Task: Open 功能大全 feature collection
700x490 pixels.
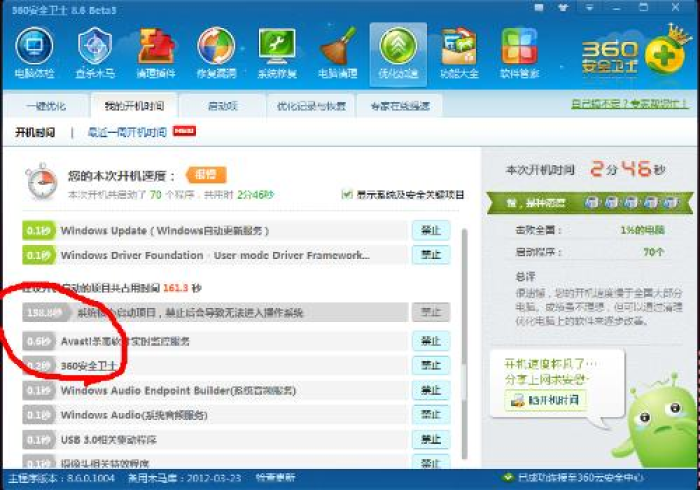Action: coord(459,54)
